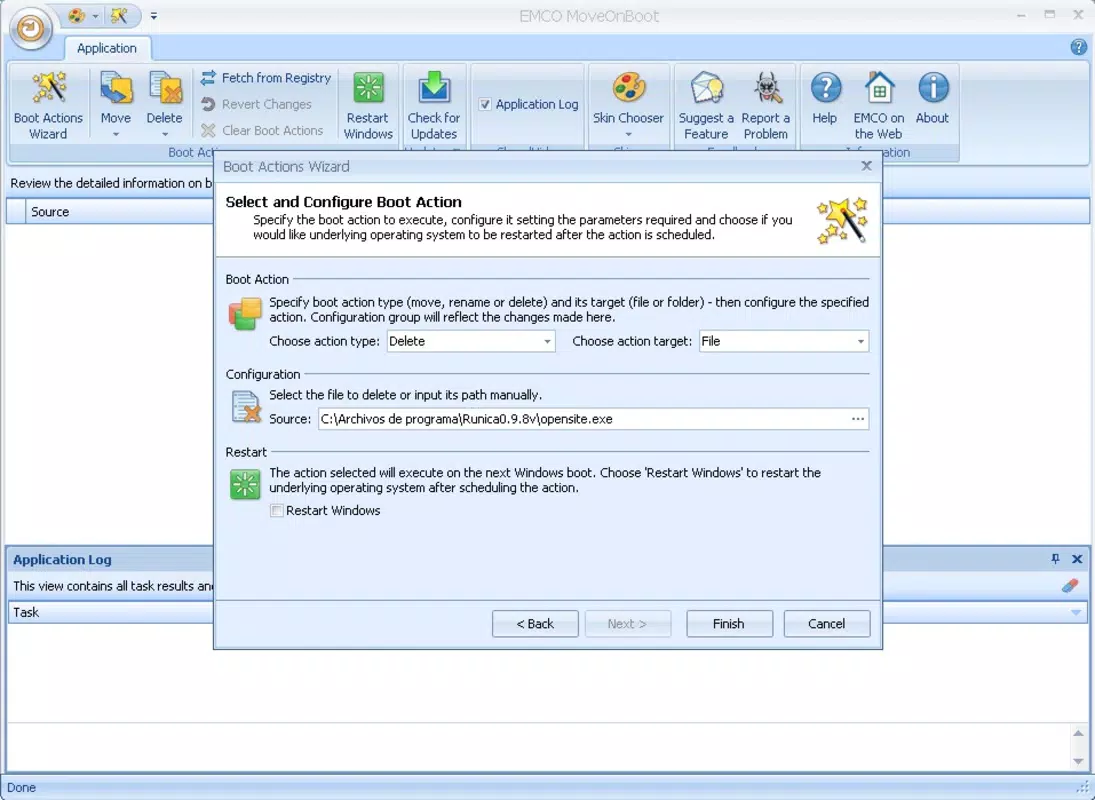This screenshot has width=1095, height=800.
Task: Click the eraser clear log icon
Action: [x=1070, y=586]
